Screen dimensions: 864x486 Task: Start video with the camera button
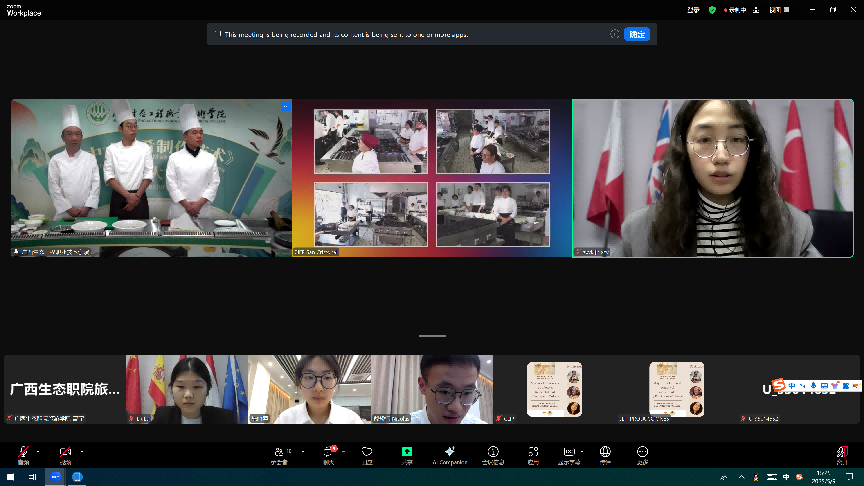tap(65, 451)
